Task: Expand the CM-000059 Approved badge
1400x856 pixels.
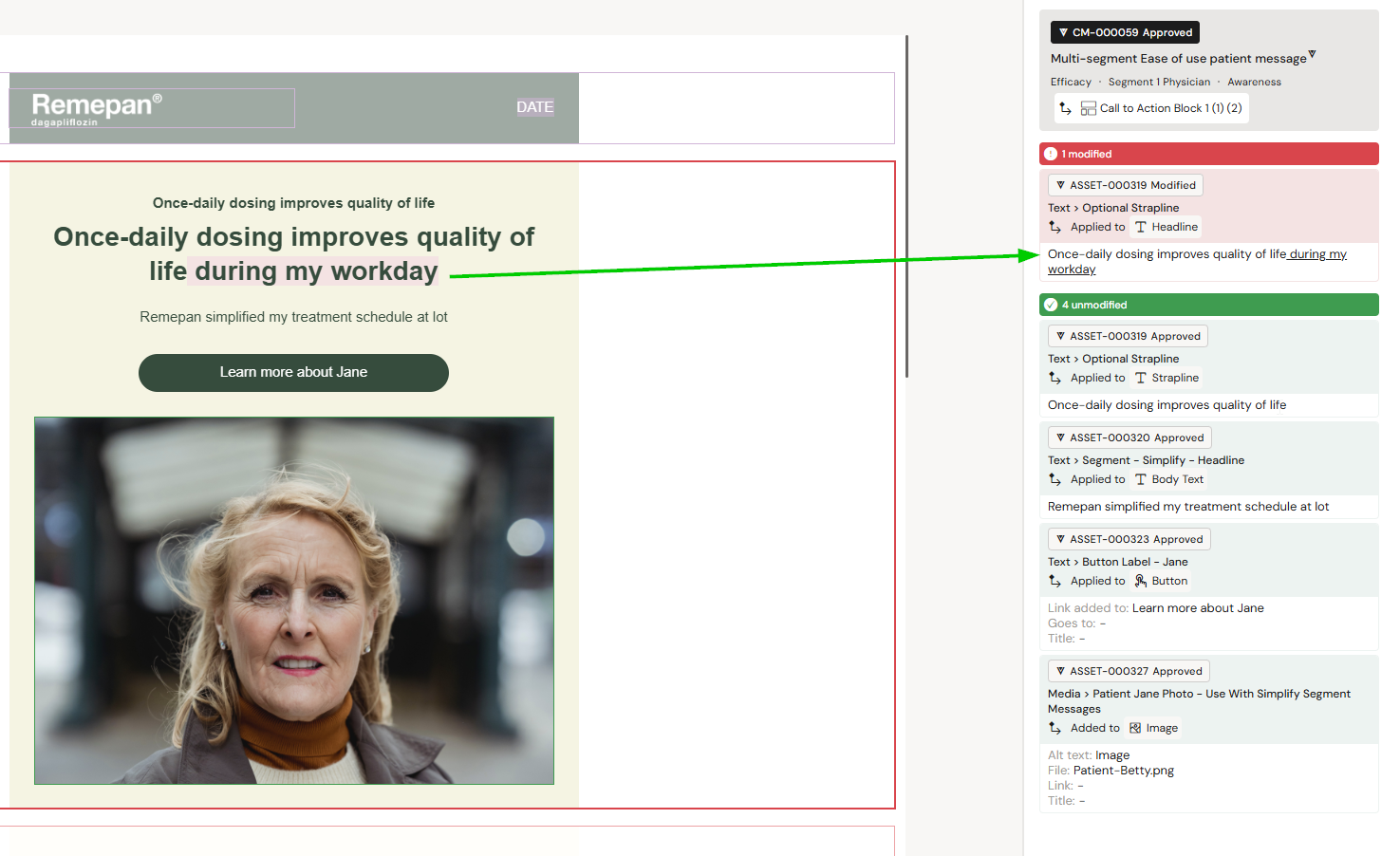Action: (1125, 32)
